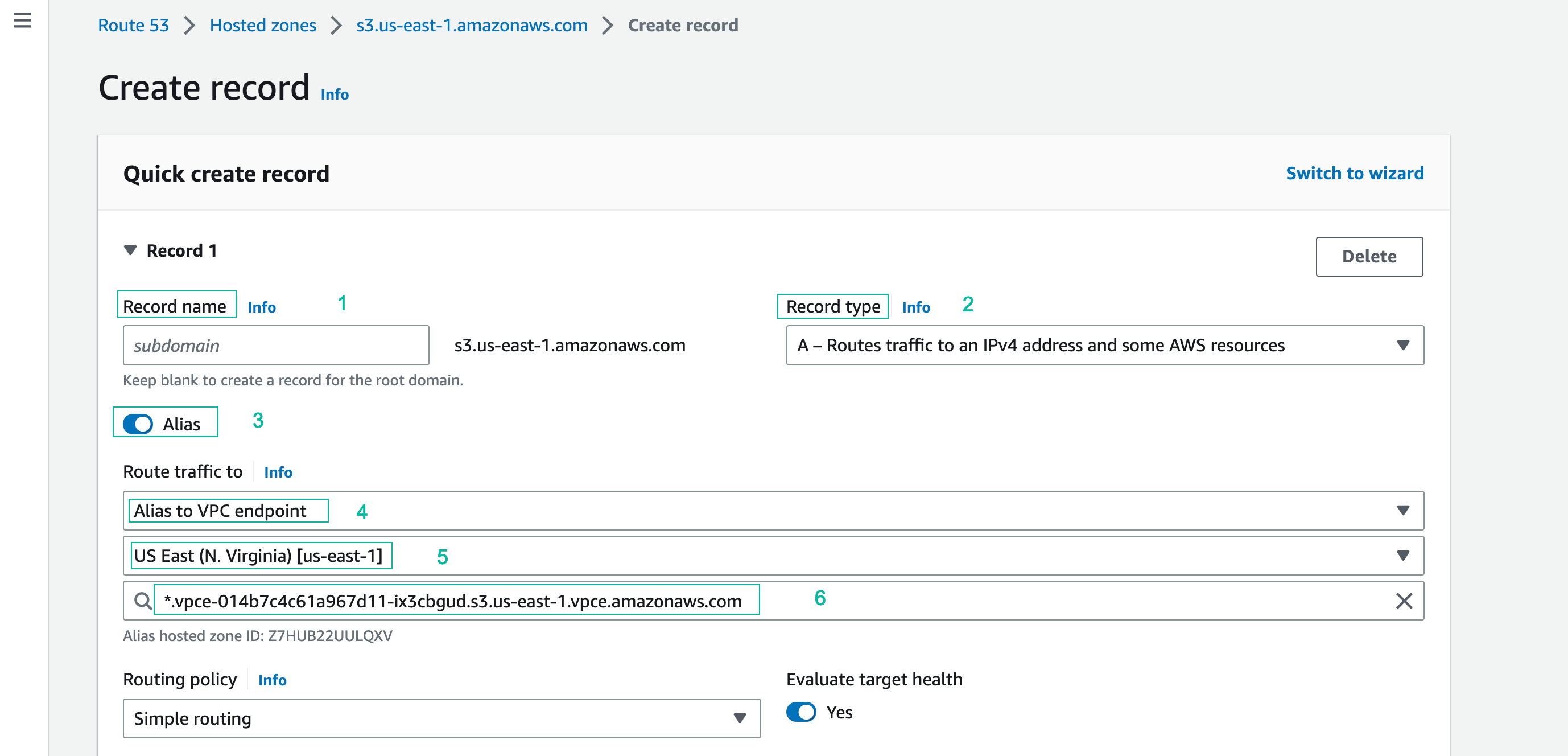Open the Alias to VPC endpoint dropdown

click(x=773, y=511)
